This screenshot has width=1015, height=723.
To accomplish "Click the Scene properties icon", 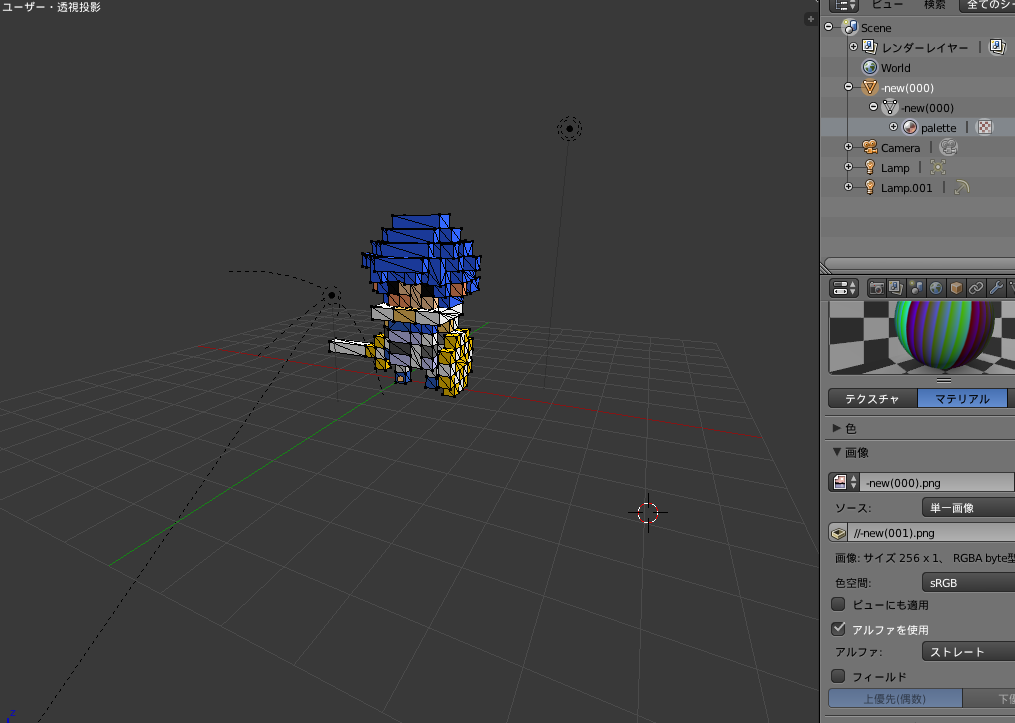I will (917, 288).
